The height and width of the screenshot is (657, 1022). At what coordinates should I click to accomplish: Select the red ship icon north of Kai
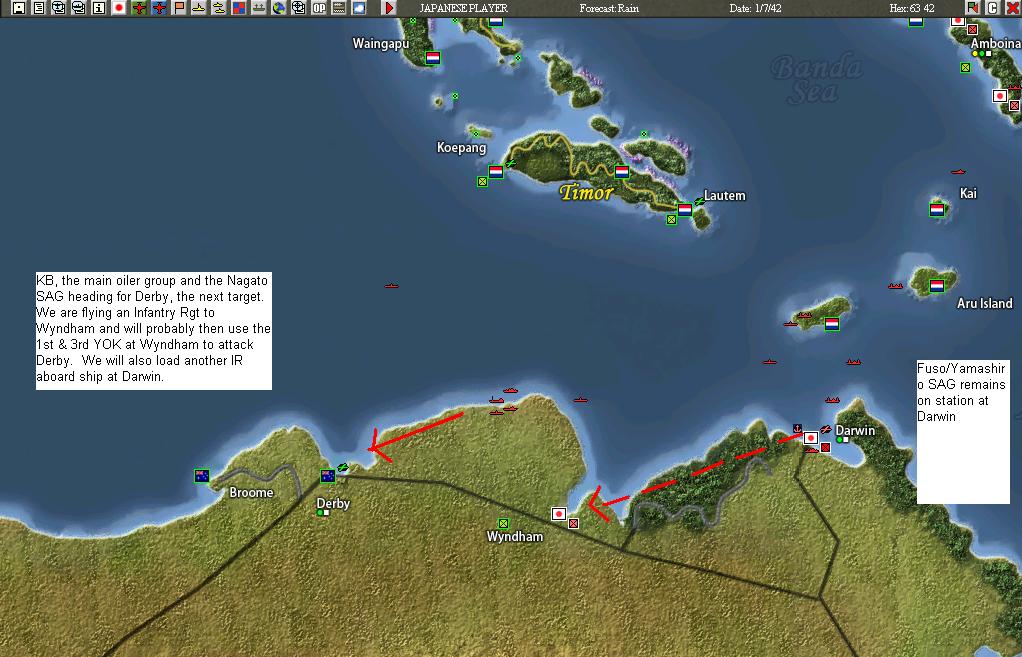pos(957,171)
